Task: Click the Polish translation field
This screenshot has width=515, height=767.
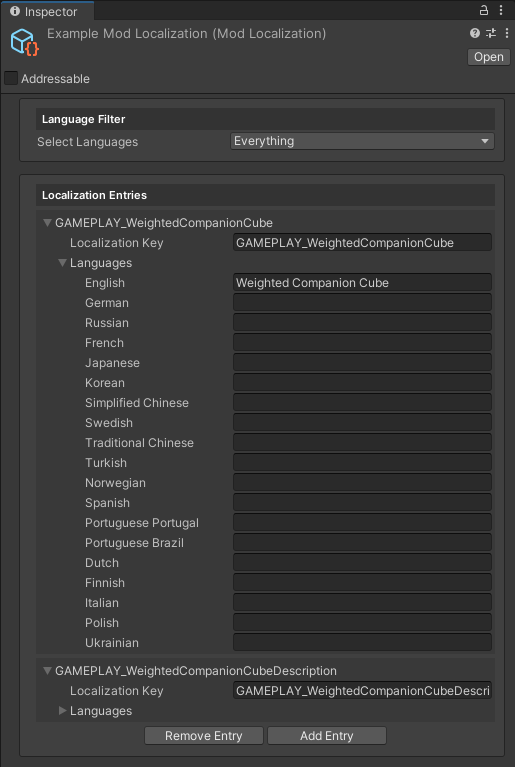Action: point(362,623)
